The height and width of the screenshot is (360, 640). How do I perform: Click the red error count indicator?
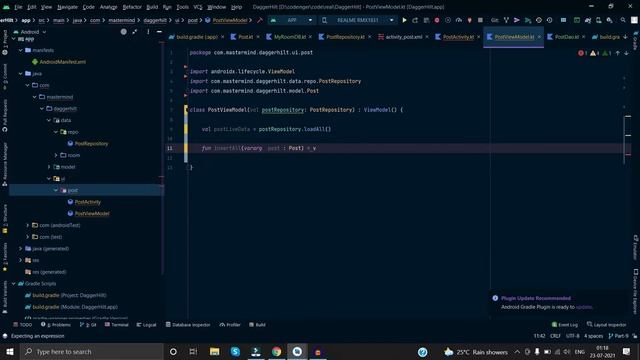[582, 53]
